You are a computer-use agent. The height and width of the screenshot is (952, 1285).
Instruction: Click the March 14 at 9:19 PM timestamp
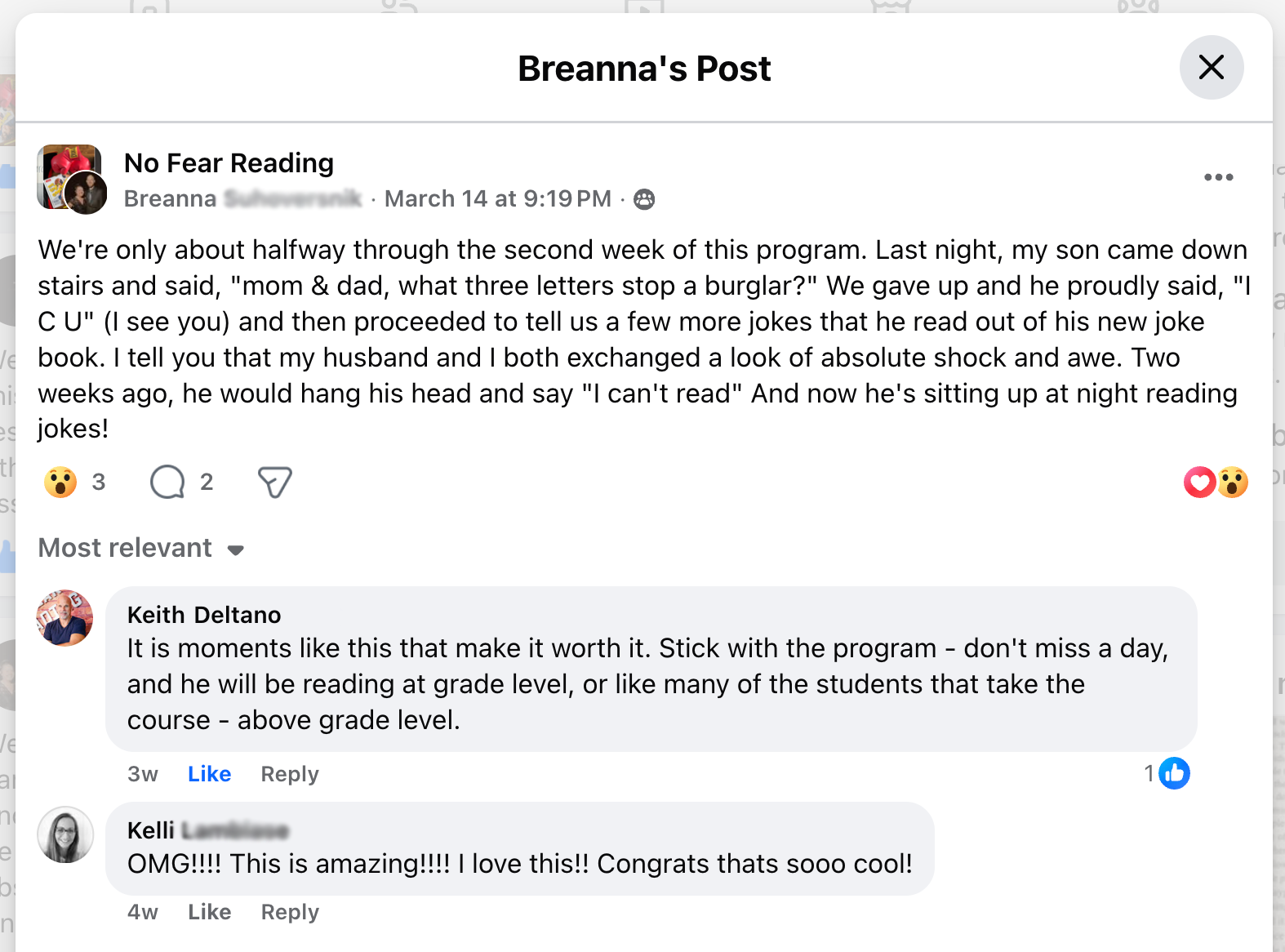(497, 199)
